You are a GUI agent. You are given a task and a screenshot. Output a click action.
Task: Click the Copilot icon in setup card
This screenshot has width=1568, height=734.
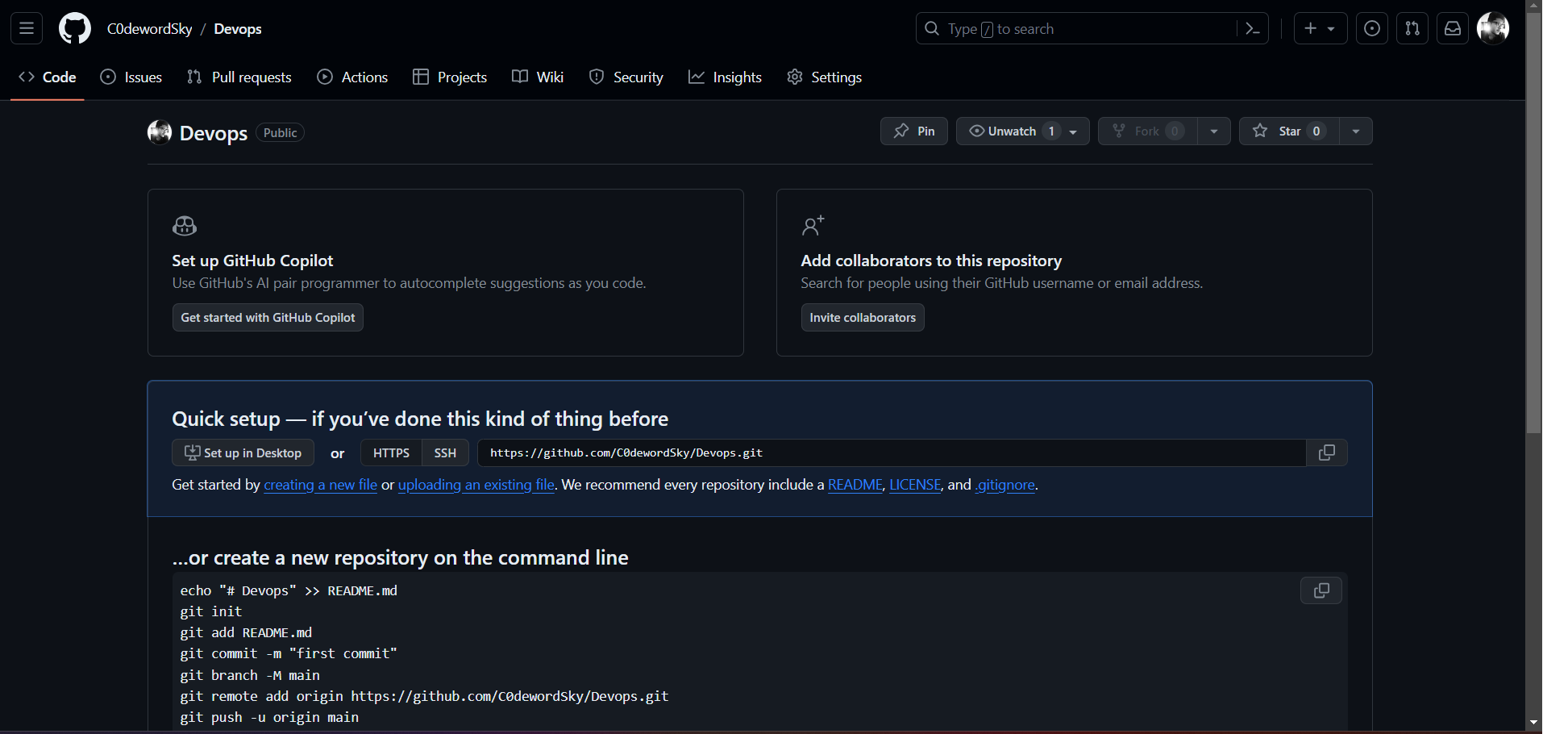pos(185,226)
